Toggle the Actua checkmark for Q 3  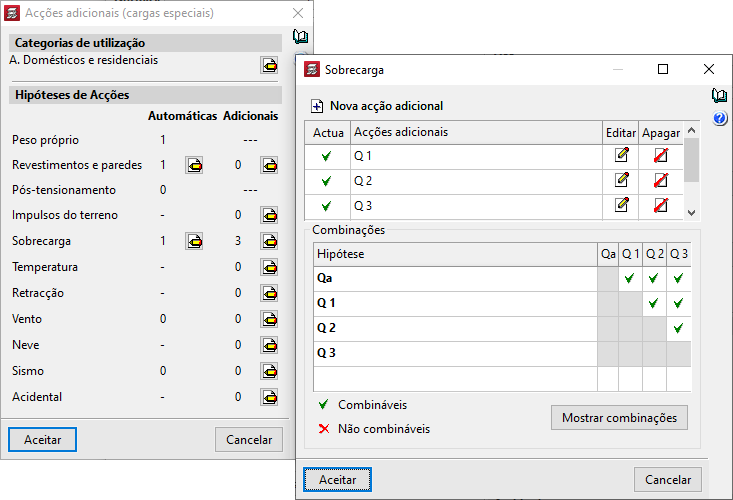click(x=326, y=206)
